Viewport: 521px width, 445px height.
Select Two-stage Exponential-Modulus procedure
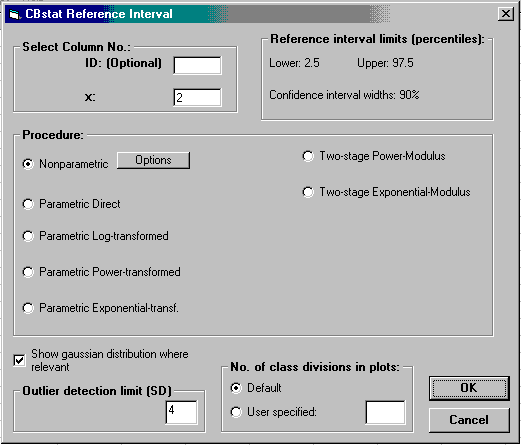[x=308, y=192]
